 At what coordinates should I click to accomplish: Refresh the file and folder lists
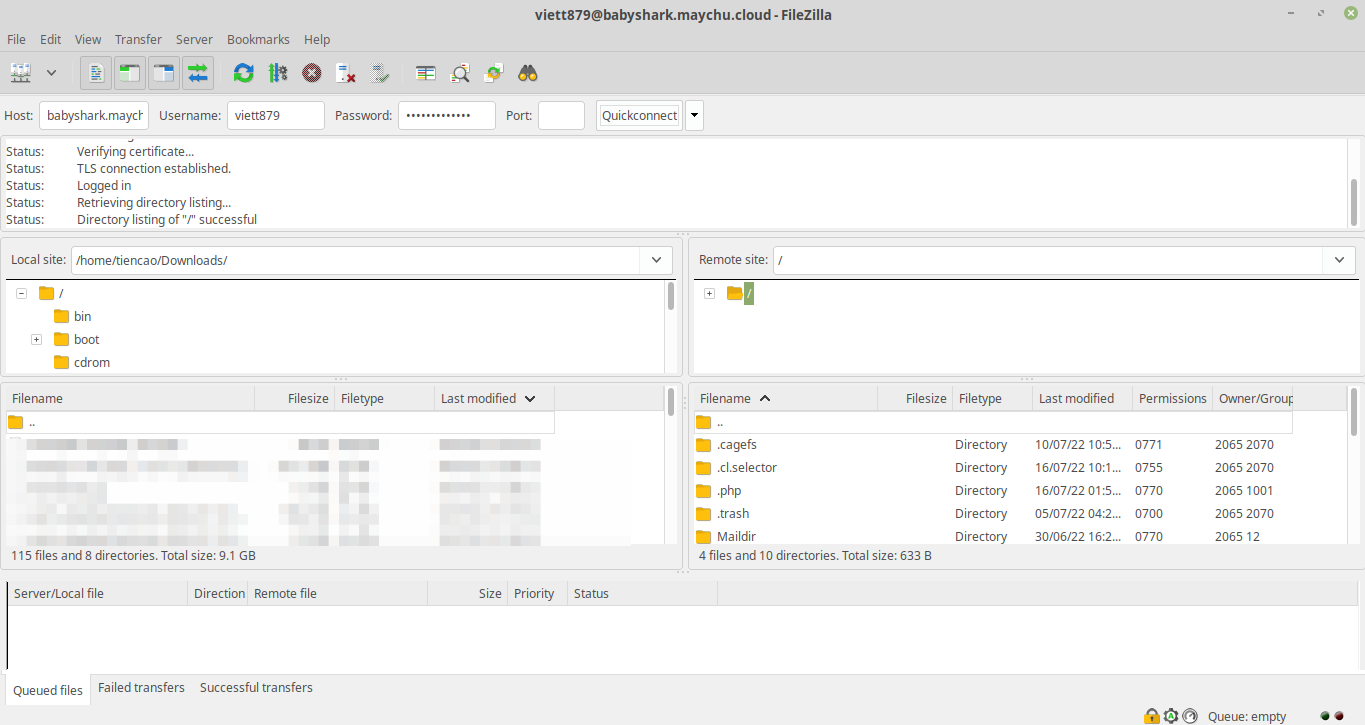(x=243, y=73)
